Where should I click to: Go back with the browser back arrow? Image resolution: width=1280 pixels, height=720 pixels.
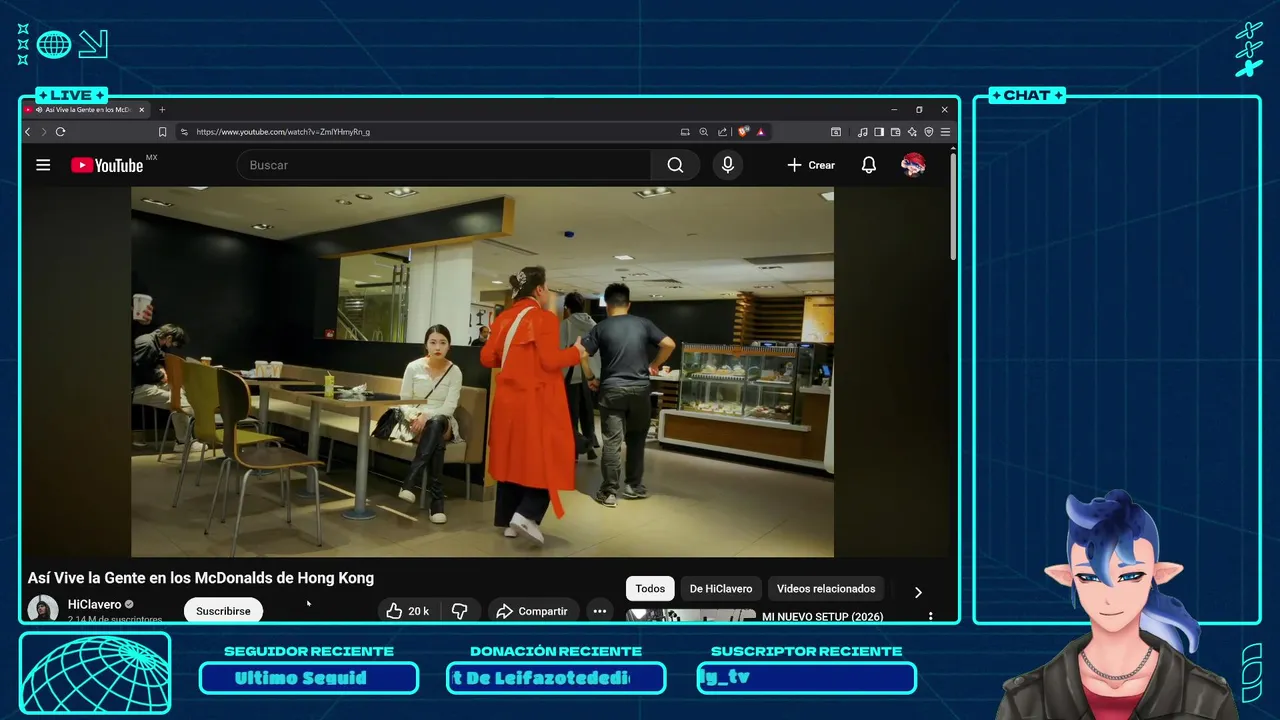(x=28, y=132)
